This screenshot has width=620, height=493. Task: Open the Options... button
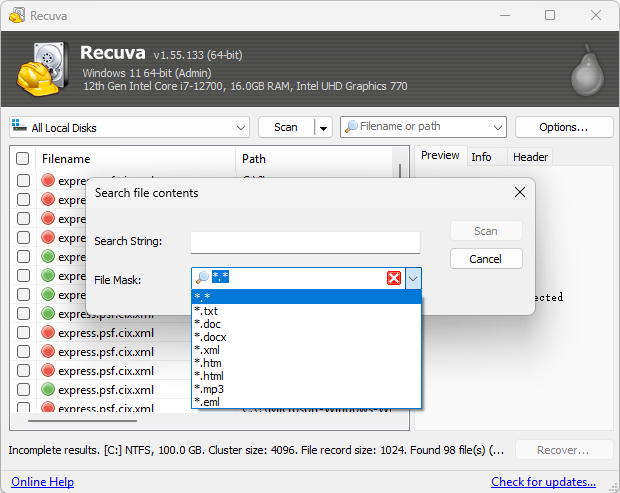coord(563,127)
